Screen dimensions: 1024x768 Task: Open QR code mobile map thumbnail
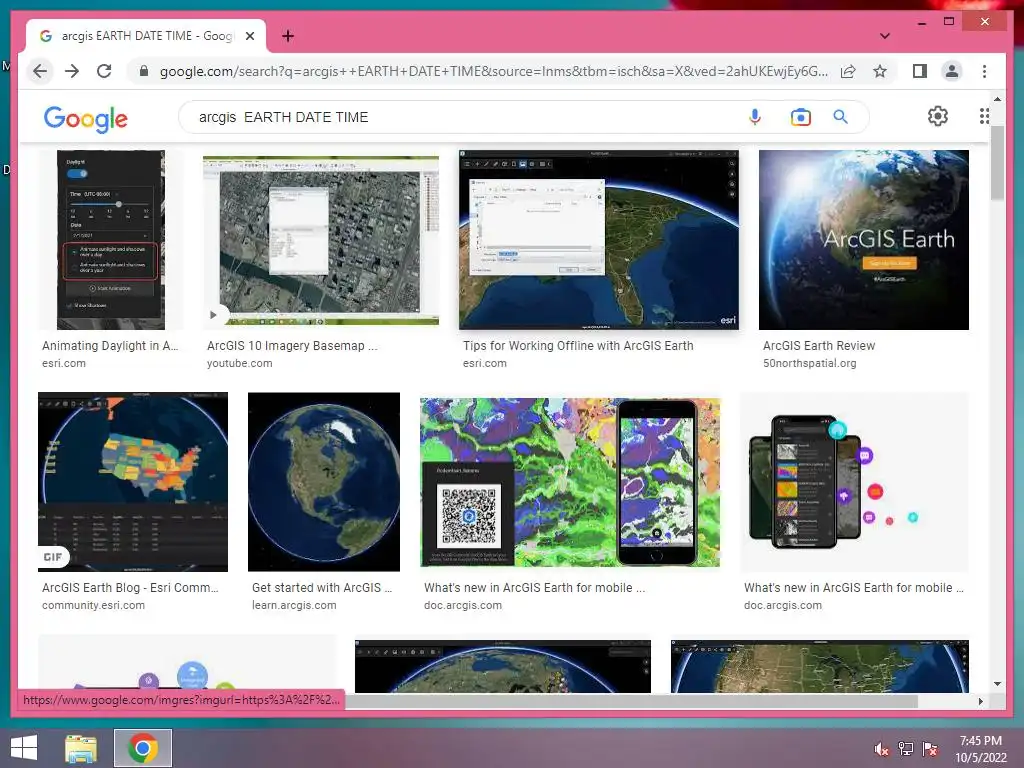pyautogui.click(x=570, y=482)
